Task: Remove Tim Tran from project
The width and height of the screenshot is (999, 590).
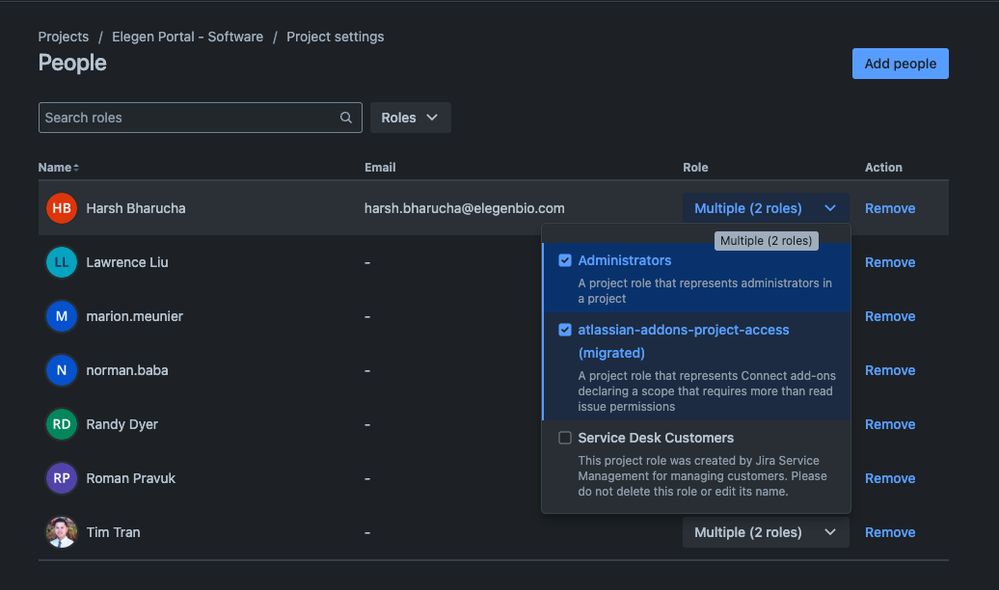Action: (890, 532)
